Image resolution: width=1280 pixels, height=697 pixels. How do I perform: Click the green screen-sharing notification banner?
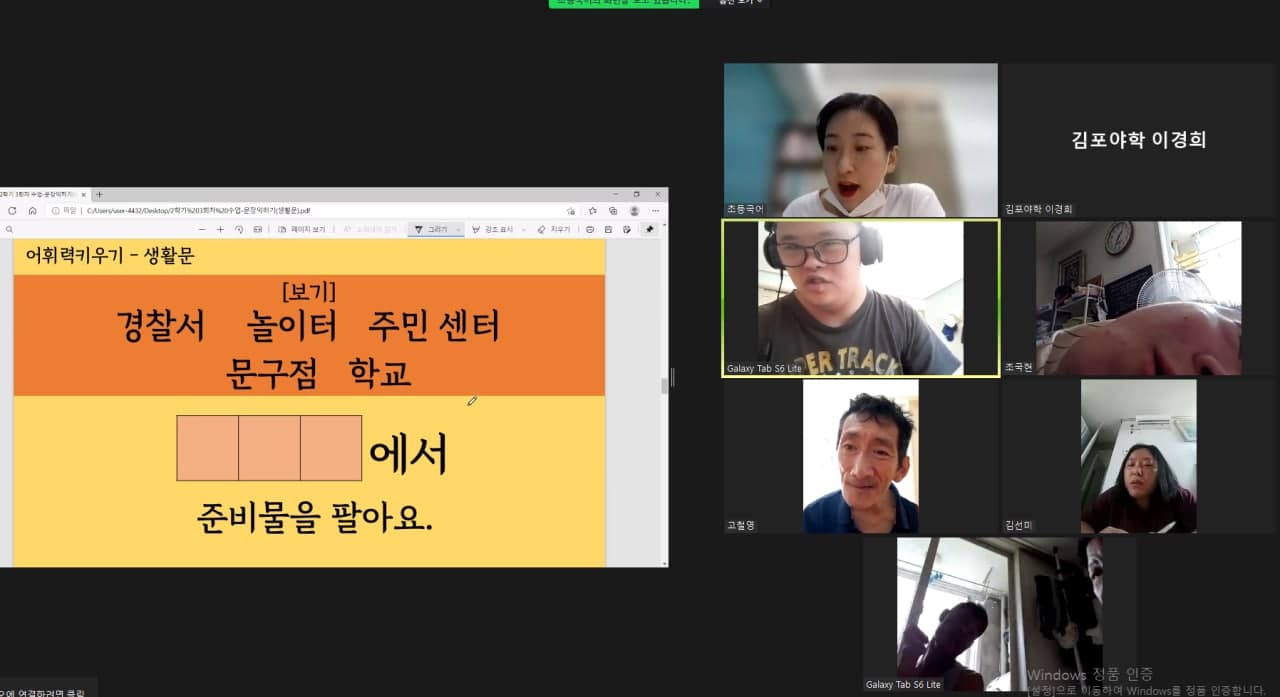[623, 3]
